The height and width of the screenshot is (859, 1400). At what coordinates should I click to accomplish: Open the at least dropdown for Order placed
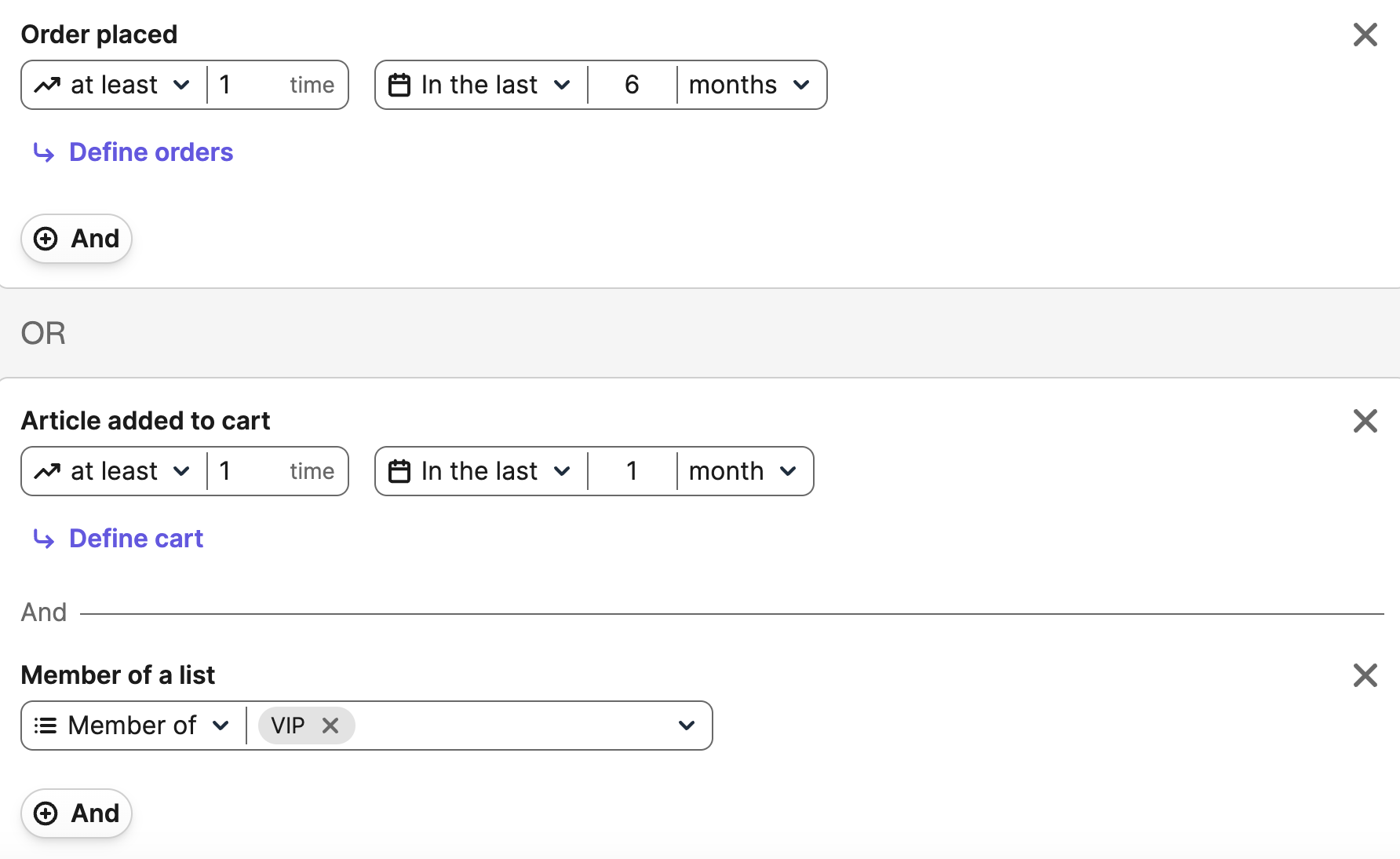[115, 85]
